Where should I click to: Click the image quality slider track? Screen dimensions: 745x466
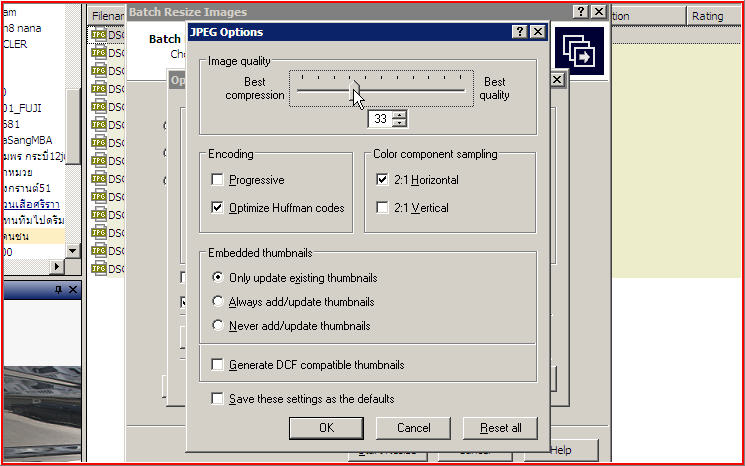pos(420,90)
